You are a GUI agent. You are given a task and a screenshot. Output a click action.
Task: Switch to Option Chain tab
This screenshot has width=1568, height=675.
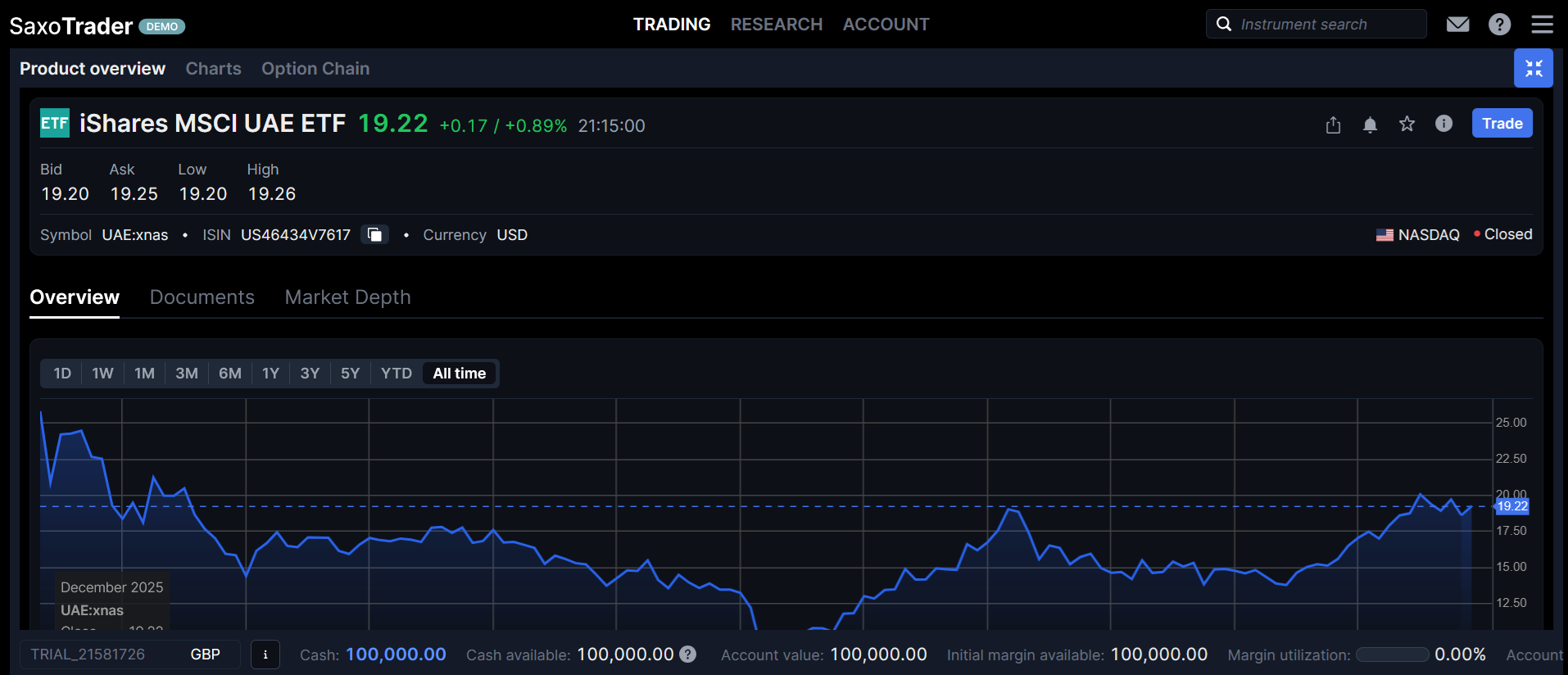315,69
